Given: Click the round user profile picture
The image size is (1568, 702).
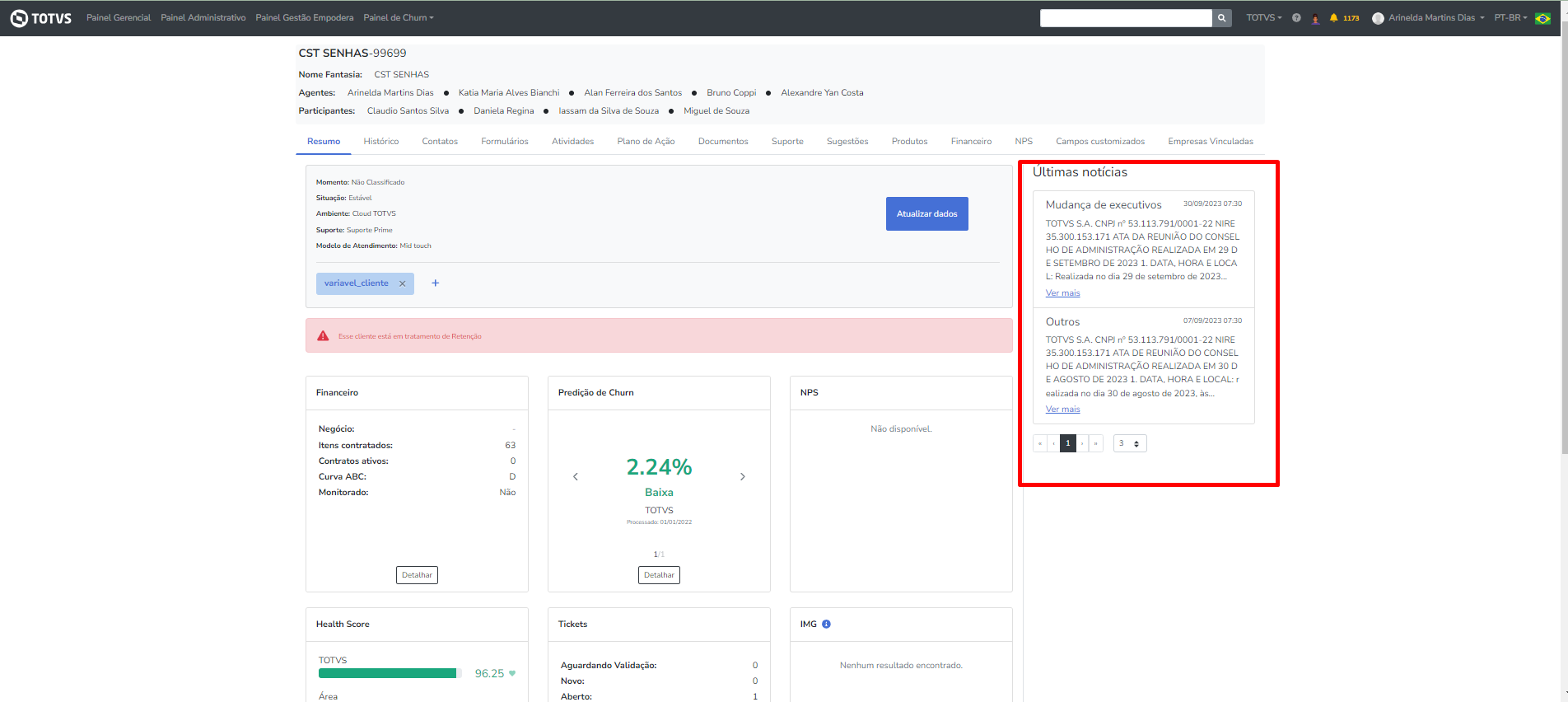Looking at the screenshot, I should (1378, 18).
